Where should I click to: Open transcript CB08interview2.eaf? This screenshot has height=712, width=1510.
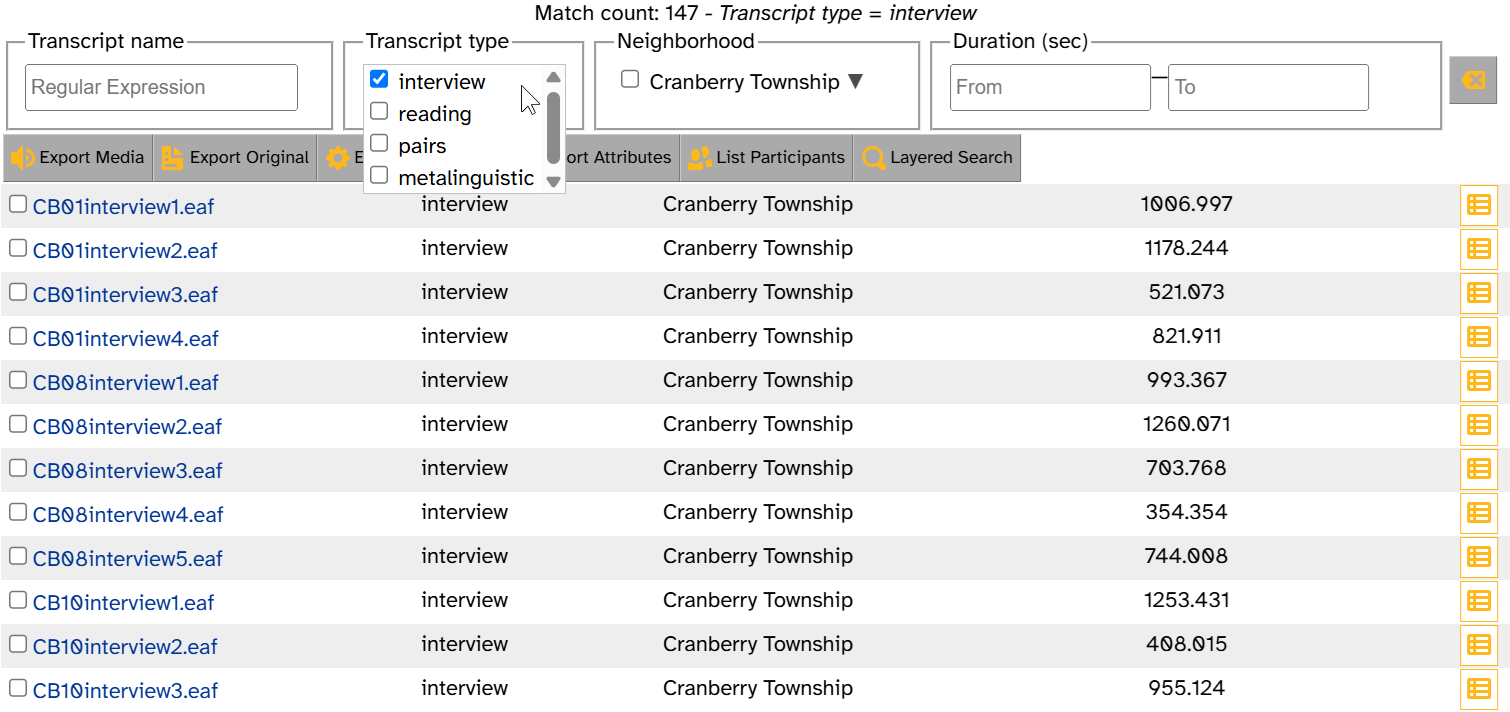pos(127,427)
